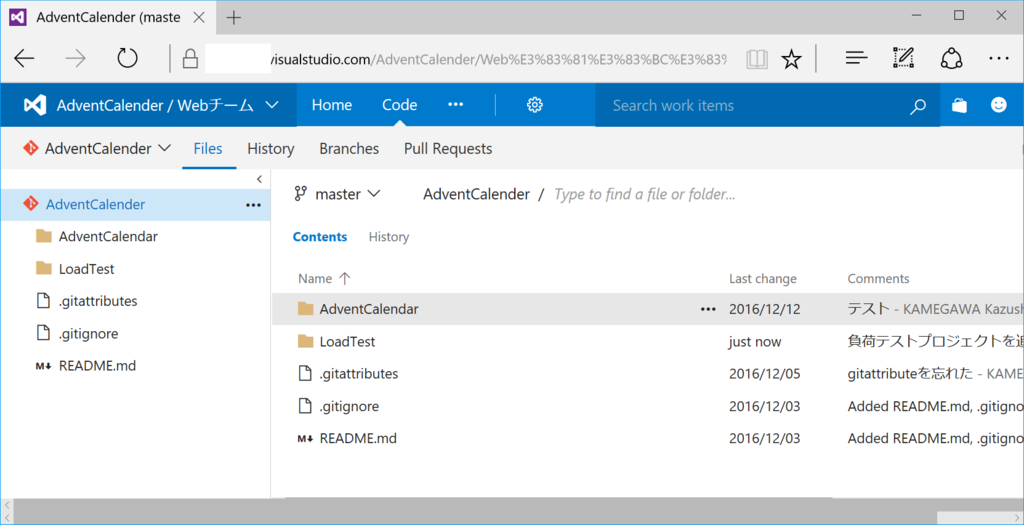
Task: Click the Comments column header
Action: click(878, 279)
